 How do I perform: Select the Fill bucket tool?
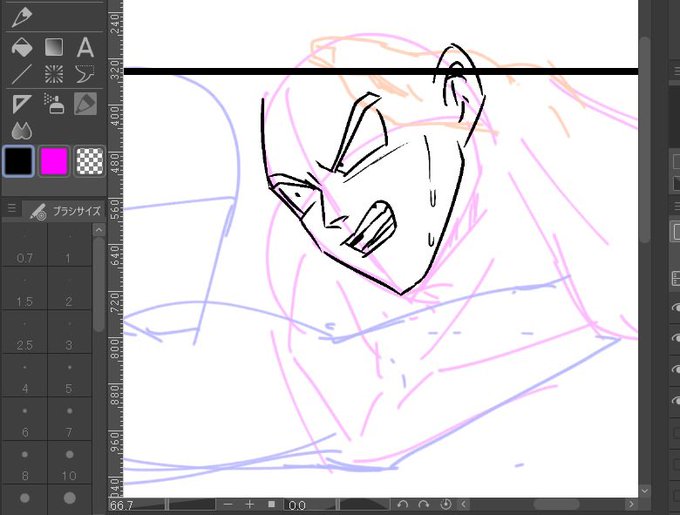(x=22, y=47)
